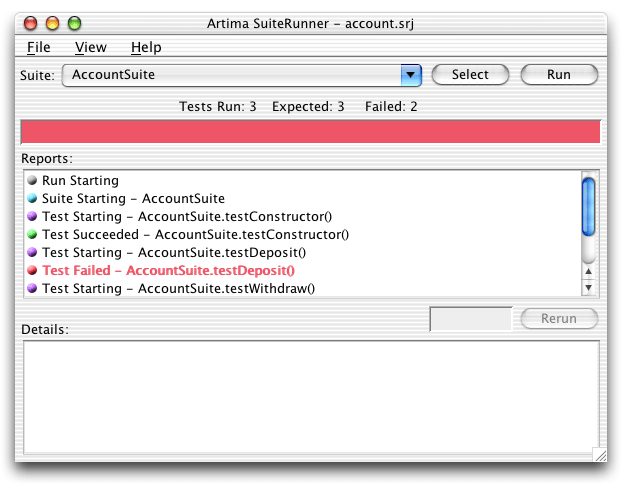Viewport: 626px width, 494px height.
Task: Click the Reports scrollbar up arrow
Action: [588, 272]
